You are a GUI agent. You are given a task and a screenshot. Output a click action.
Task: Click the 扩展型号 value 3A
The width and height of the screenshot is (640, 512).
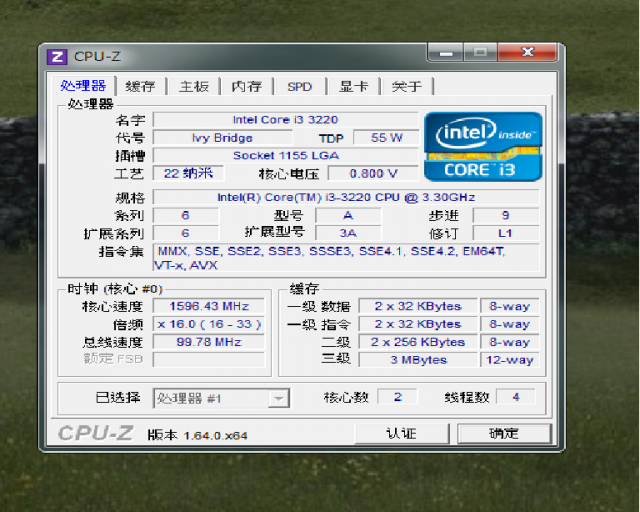(x=348, y=233)
